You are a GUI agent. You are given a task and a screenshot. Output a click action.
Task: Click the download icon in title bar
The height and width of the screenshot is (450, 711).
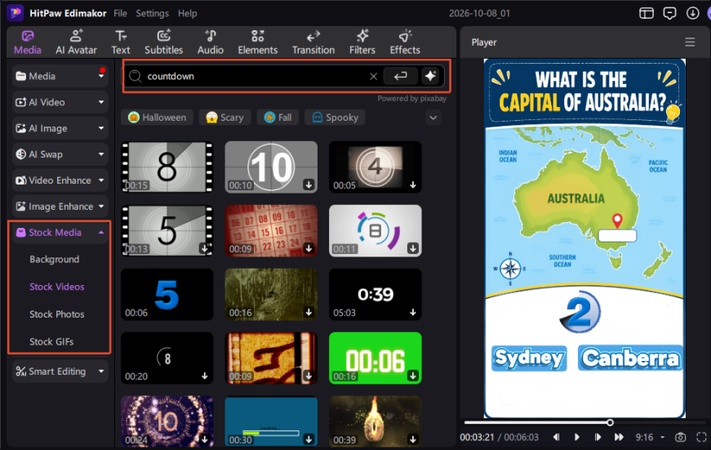pos(692,13)
